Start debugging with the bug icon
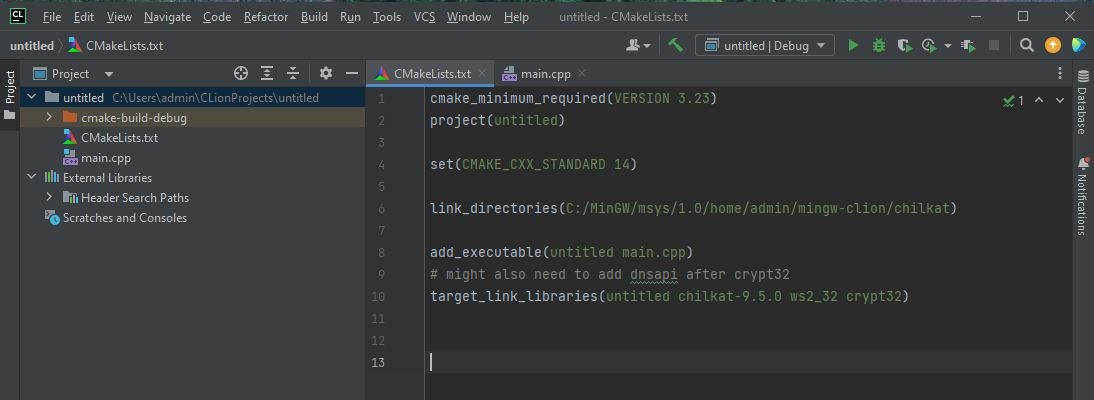The height and width of the screenshot is (400, 1094). (879, 45)
